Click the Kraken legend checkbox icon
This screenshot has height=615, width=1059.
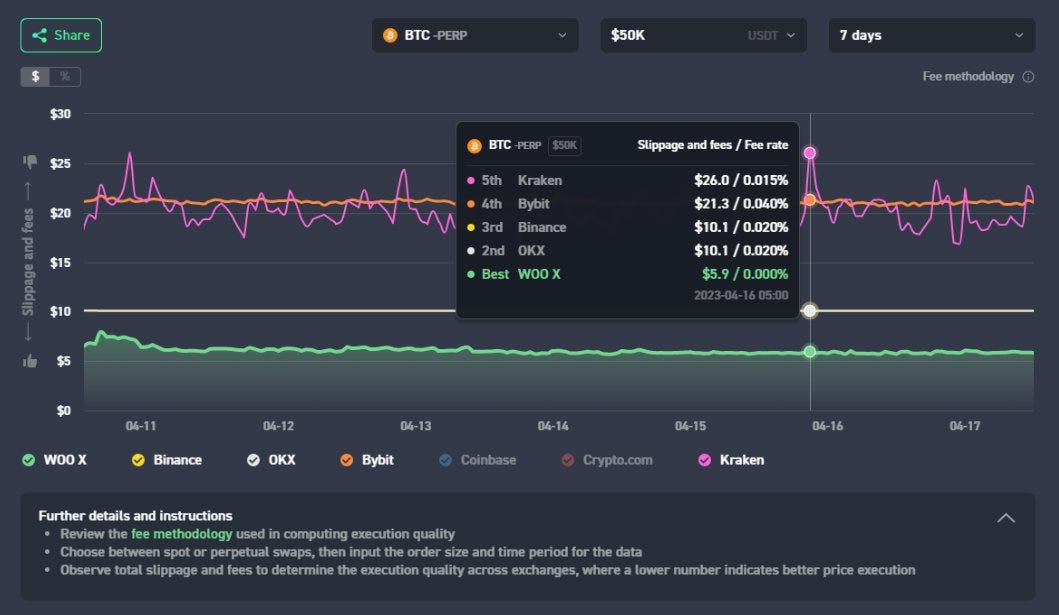[x=704, y=460]
